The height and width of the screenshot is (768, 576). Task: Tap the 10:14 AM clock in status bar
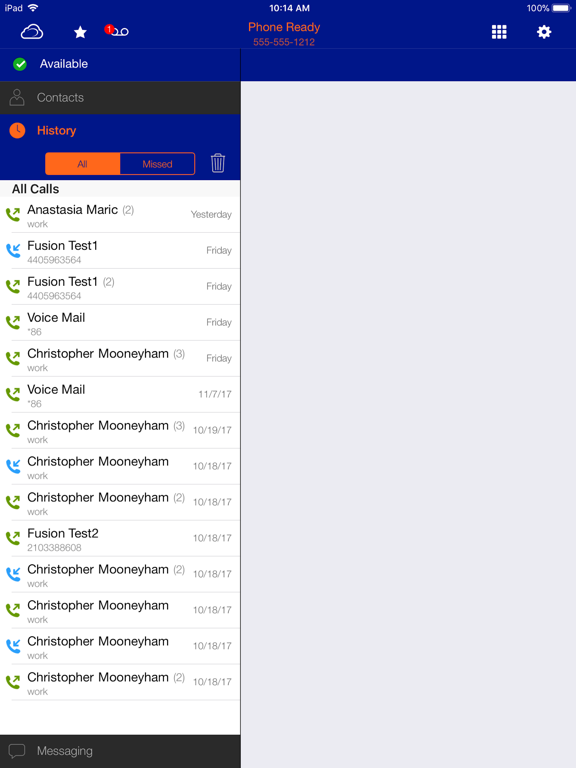289,8
